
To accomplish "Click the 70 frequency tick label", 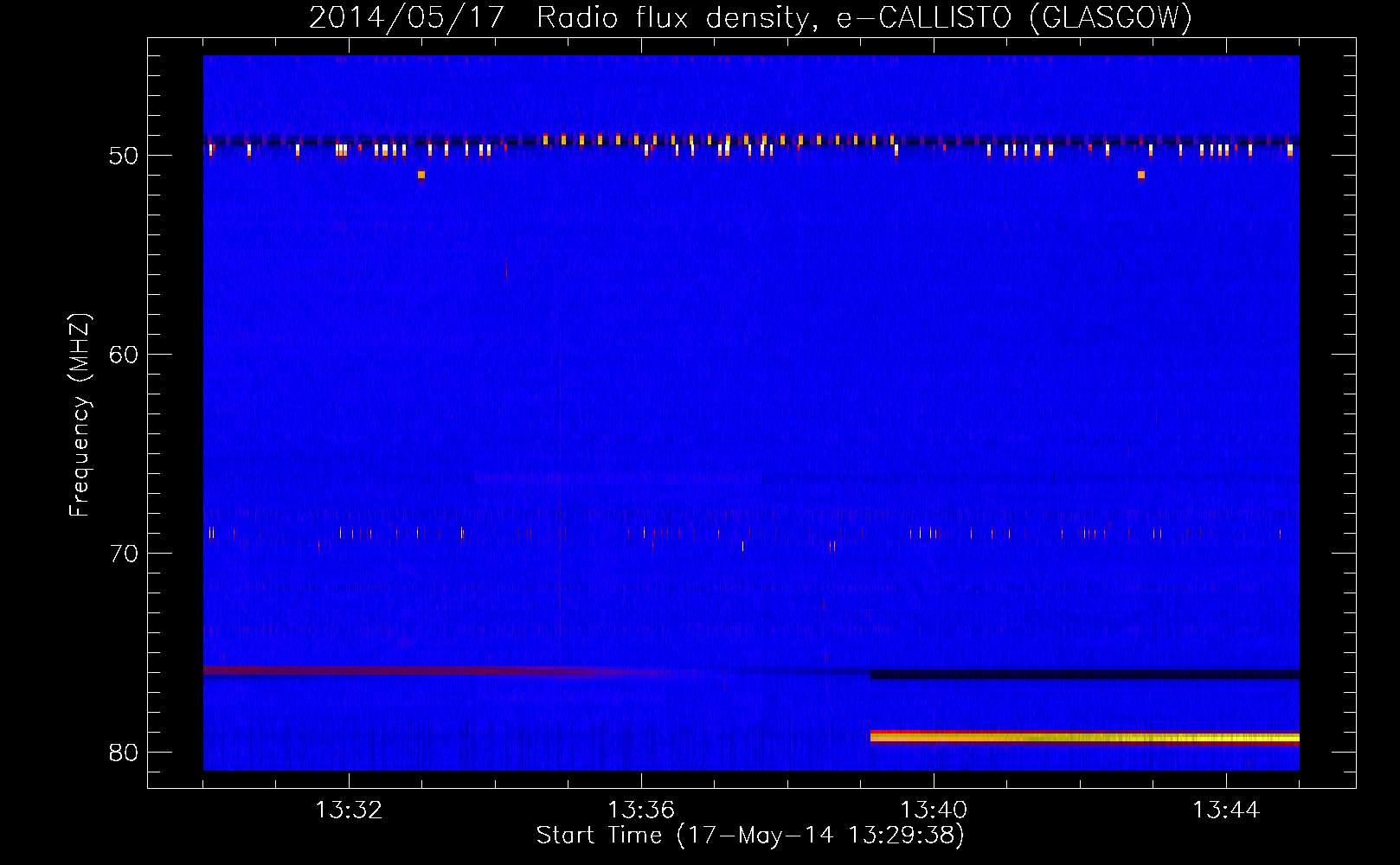I will 124,554.
